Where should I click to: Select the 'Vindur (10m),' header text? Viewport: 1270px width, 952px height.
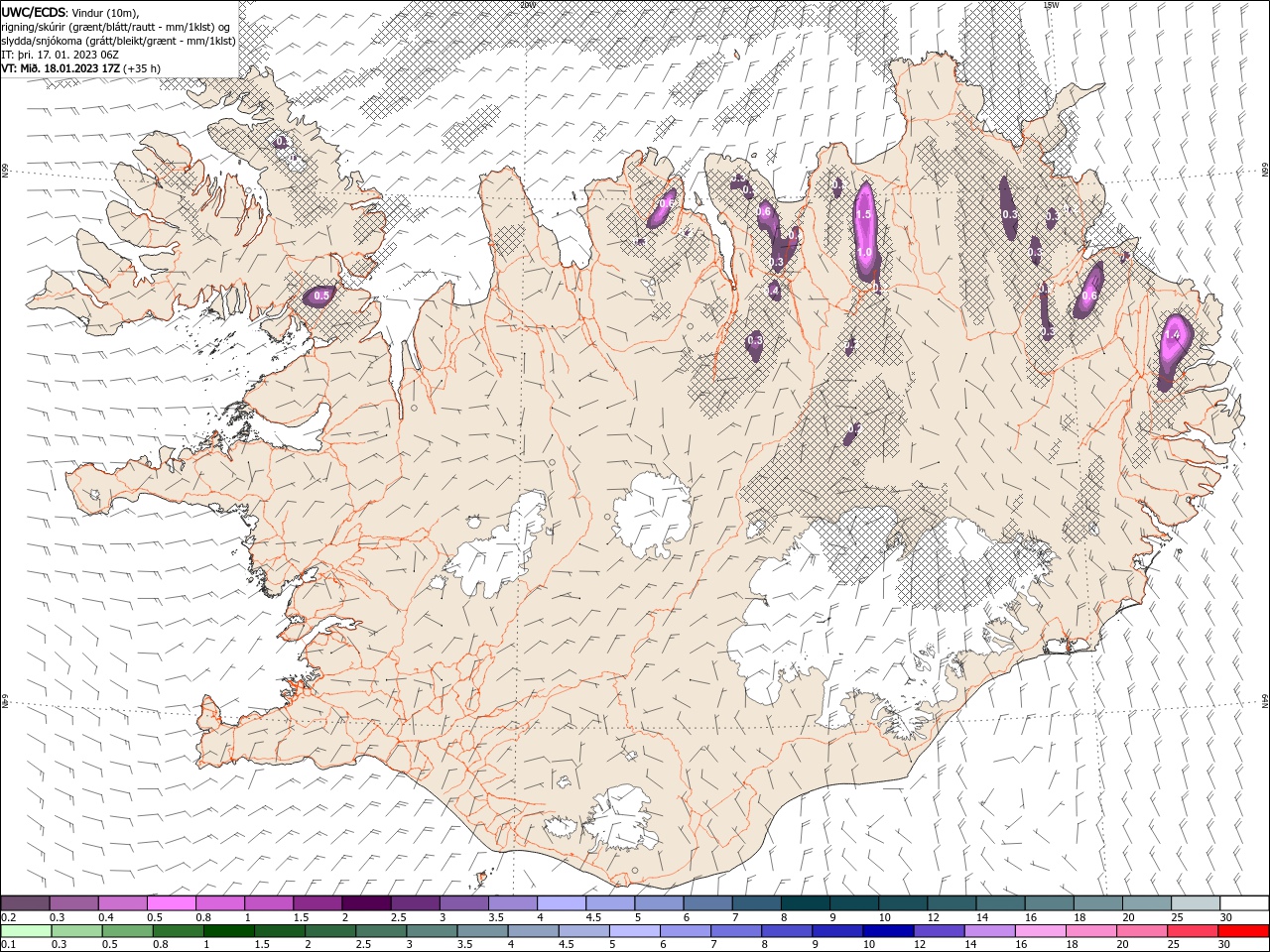(106, 13)
